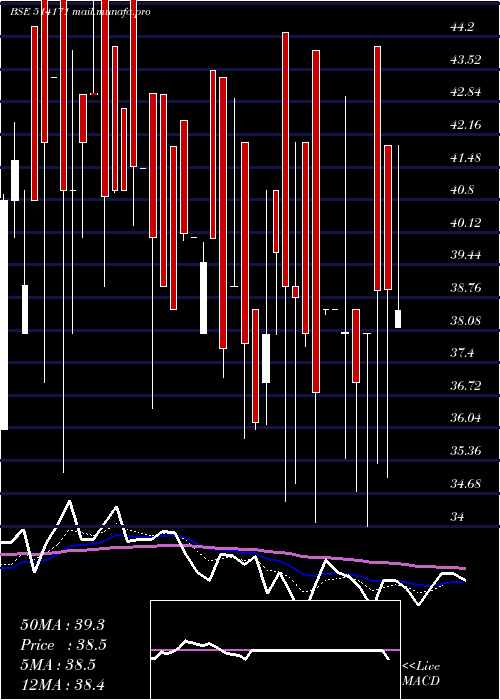Click the 41.48 price axis label

pyautogui.click(x=466, y=158)
